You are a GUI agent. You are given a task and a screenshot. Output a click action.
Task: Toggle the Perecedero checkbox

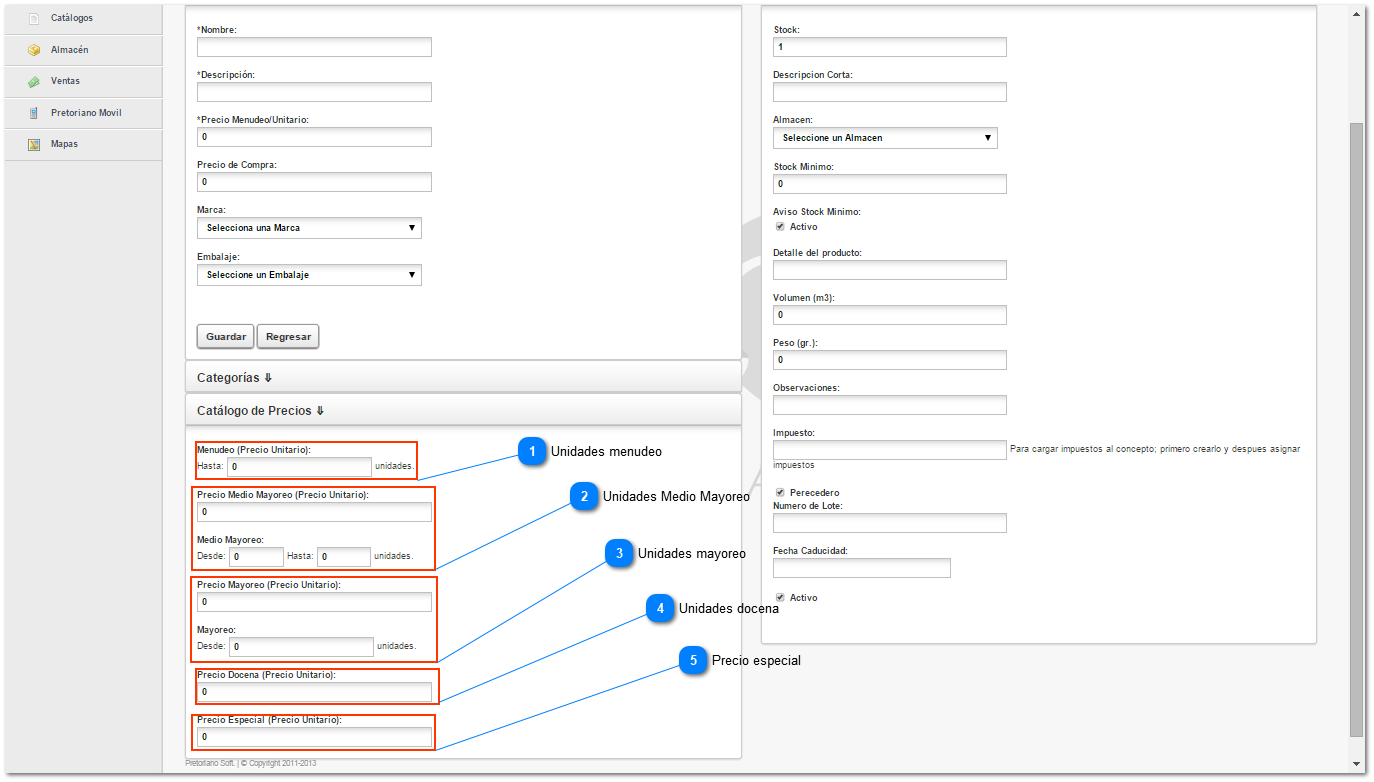780,492
